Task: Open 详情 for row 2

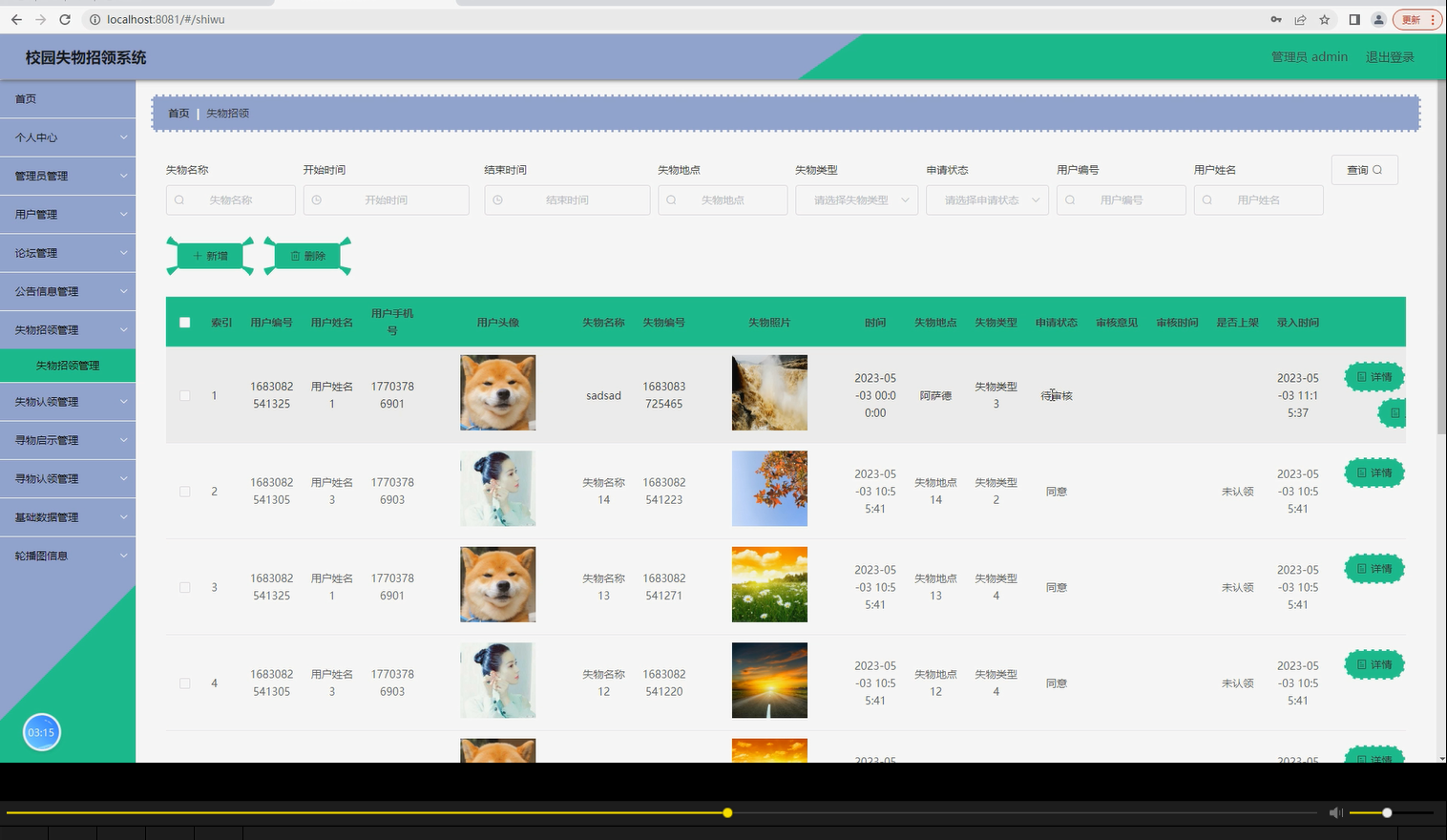Action: pos(1374,472)
